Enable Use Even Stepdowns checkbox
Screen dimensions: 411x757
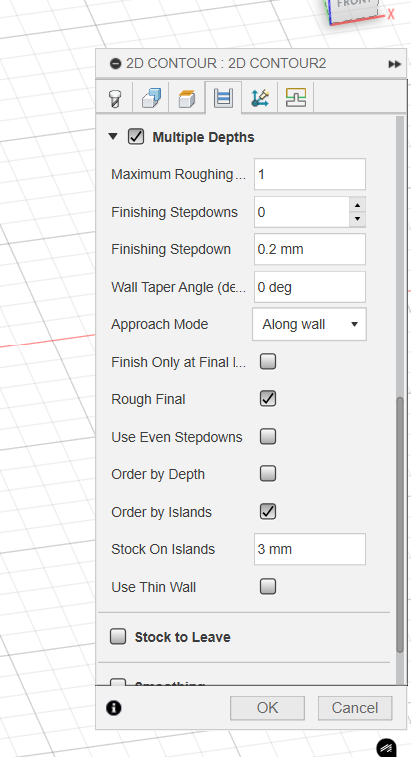[268, 436]
